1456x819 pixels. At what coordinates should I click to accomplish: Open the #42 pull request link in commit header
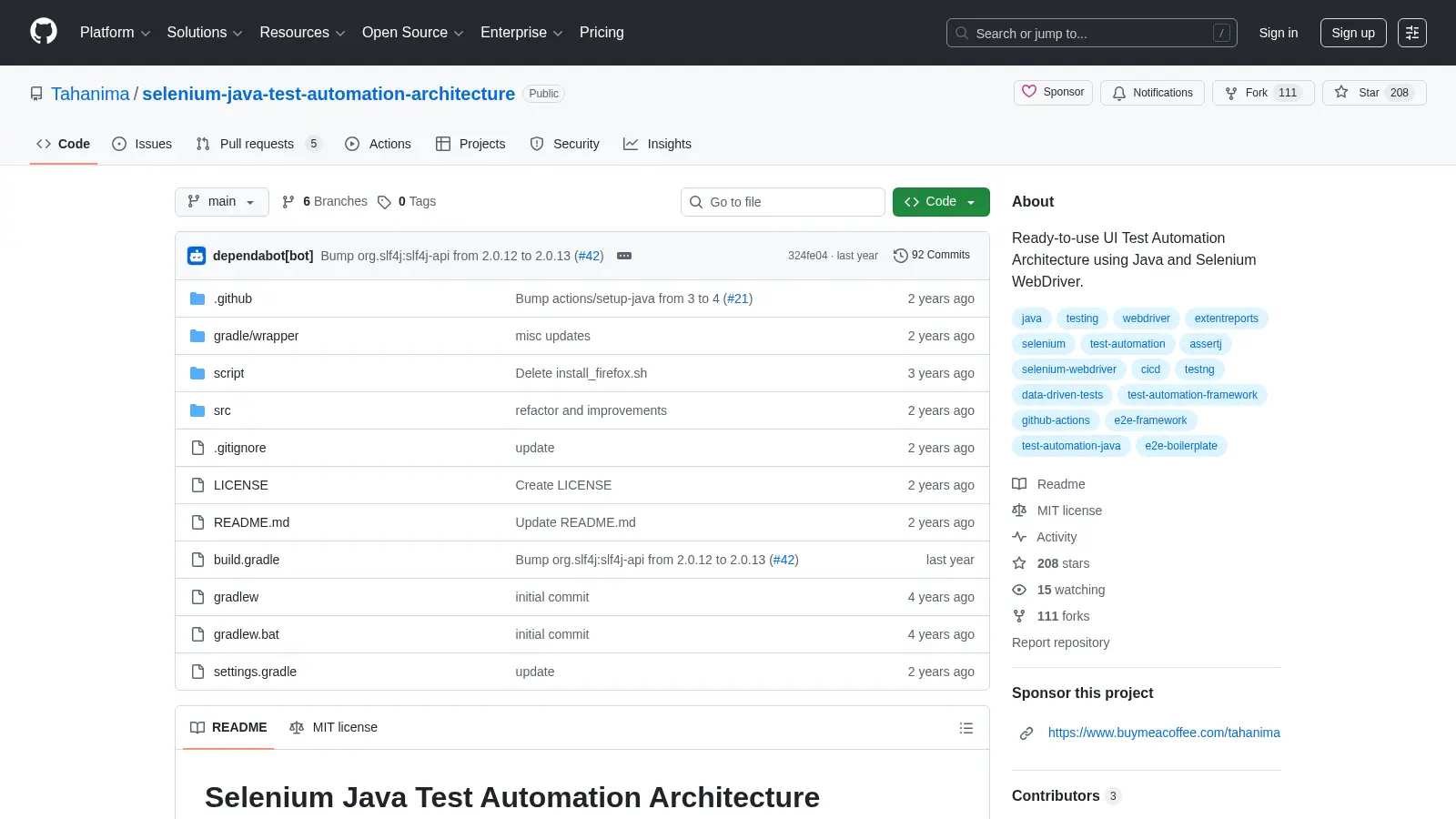click(x=590, y=256)
